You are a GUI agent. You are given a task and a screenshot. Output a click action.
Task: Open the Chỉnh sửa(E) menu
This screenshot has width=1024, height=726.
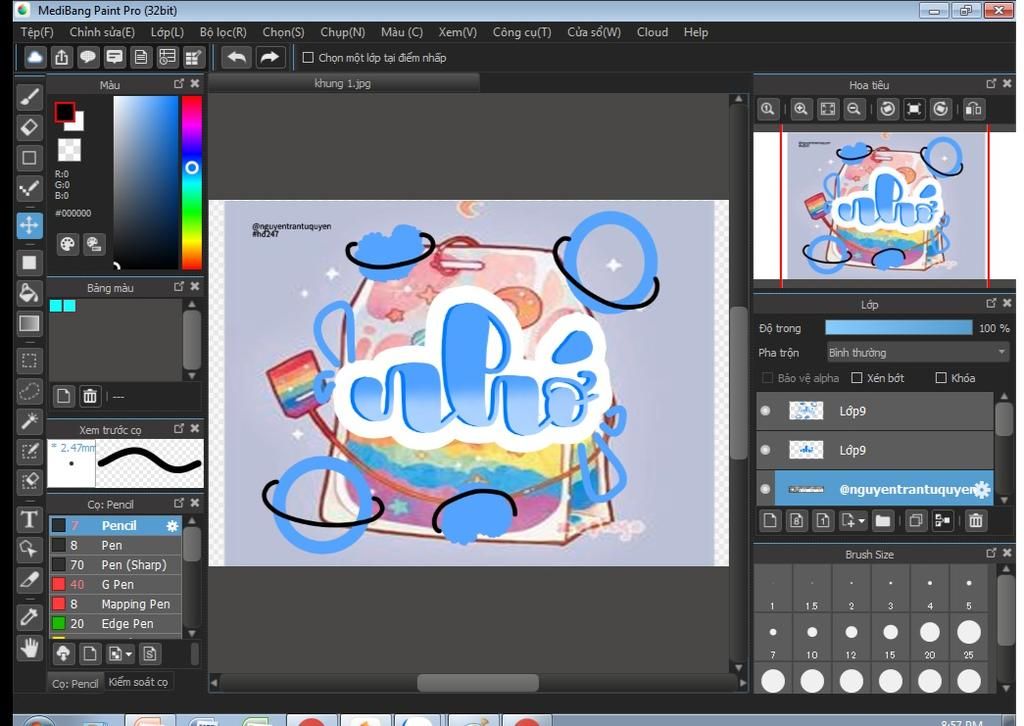pyautogui.click(x=102, y=32)
